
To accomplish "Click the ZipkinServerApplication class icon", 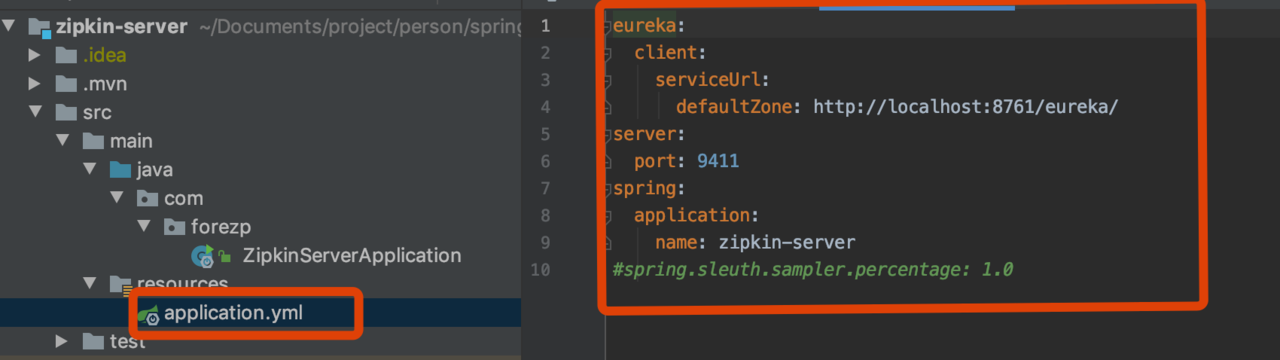I will [204, 256].
